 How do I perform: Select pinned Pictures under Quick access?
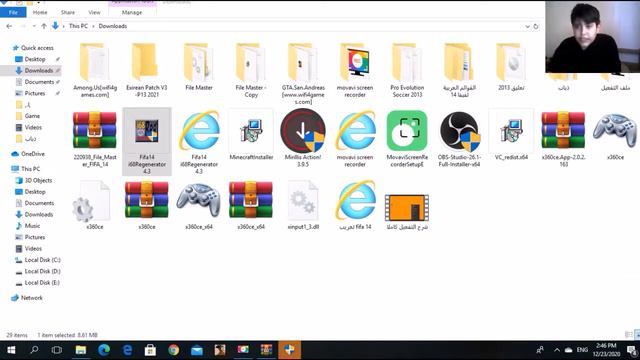pos(35,93)
